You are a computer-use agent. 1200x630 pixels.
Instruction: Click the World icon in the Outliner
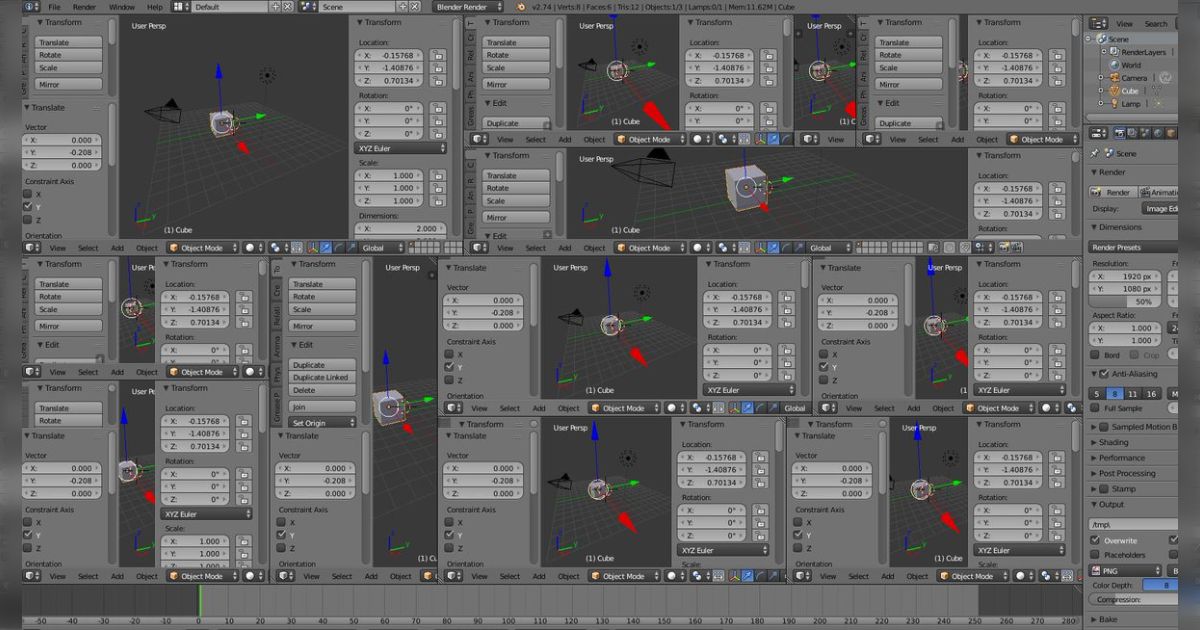tap(1113, 64)
